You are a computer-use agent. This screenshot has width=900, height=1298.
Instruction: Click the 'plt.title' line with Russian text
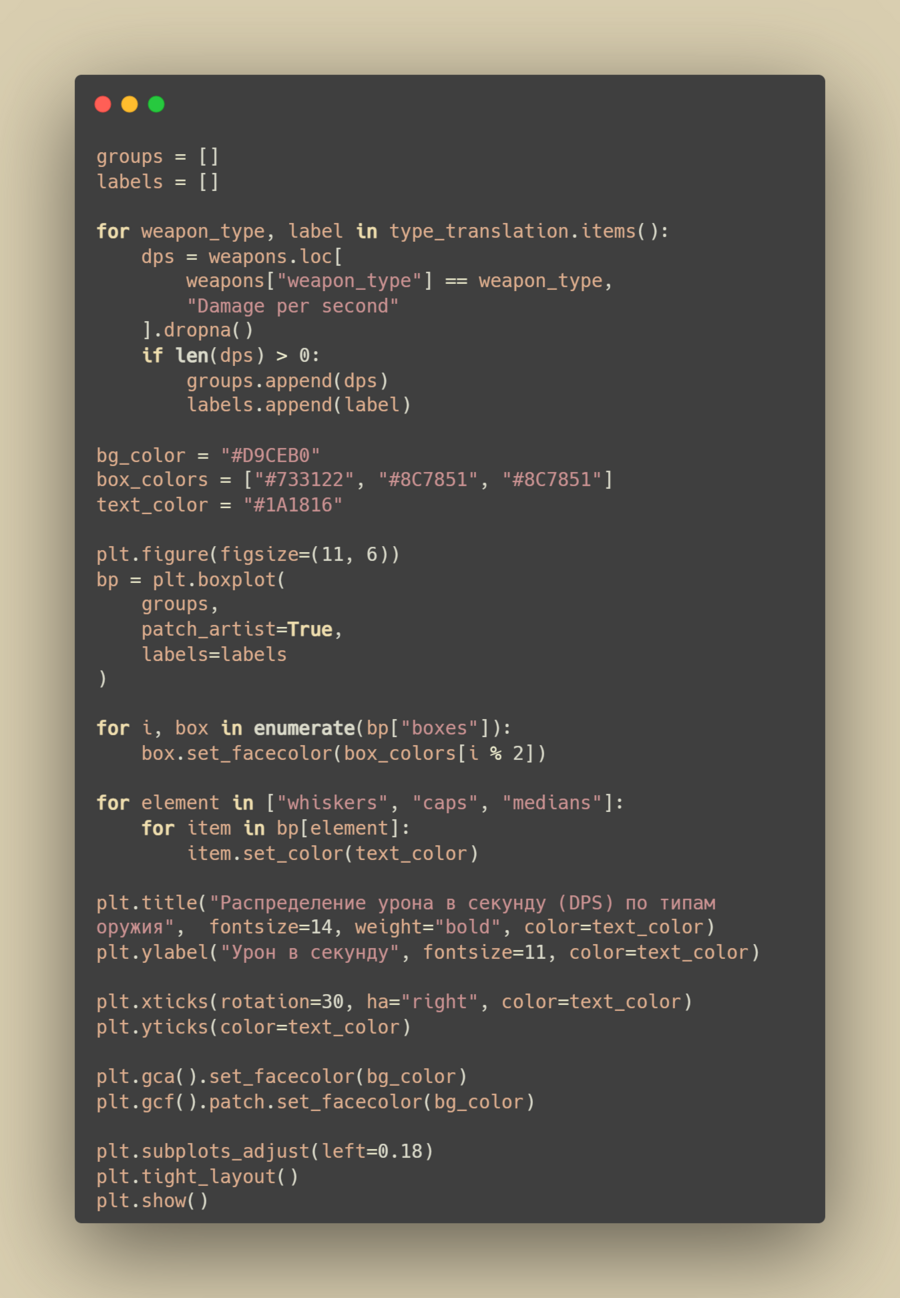[406, 915]
